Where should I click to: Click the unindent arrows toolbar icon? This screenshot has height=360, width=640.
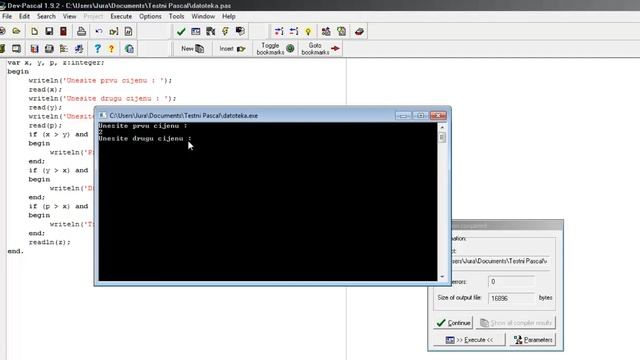pyautogui.click(x=294, y=31)
